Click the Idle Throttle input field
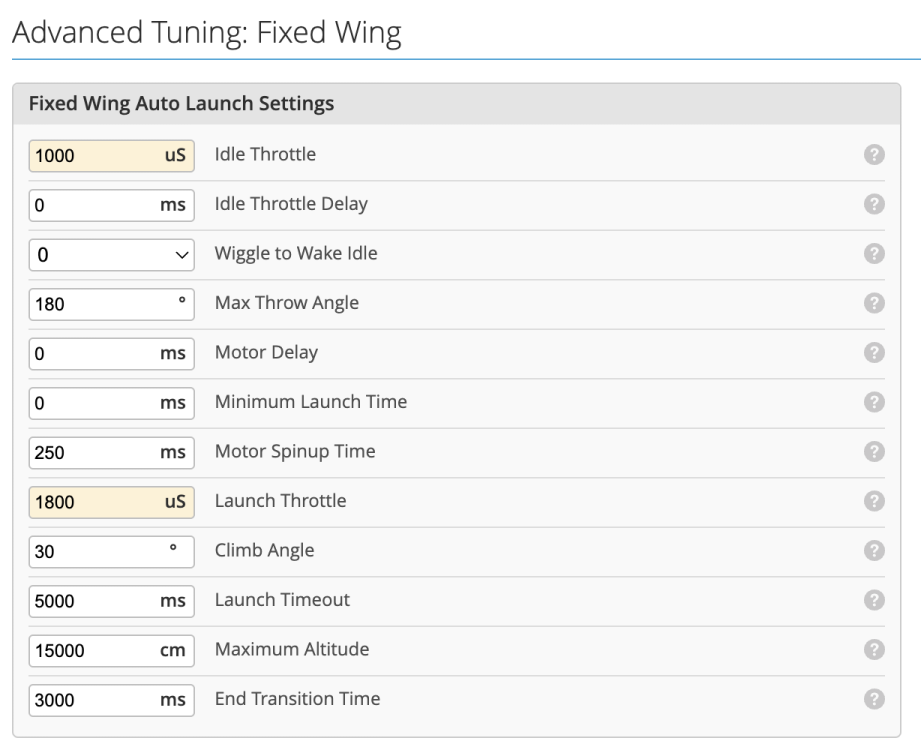Image resolution: width=921 pixels, height=750 pixels. point(95,155)
